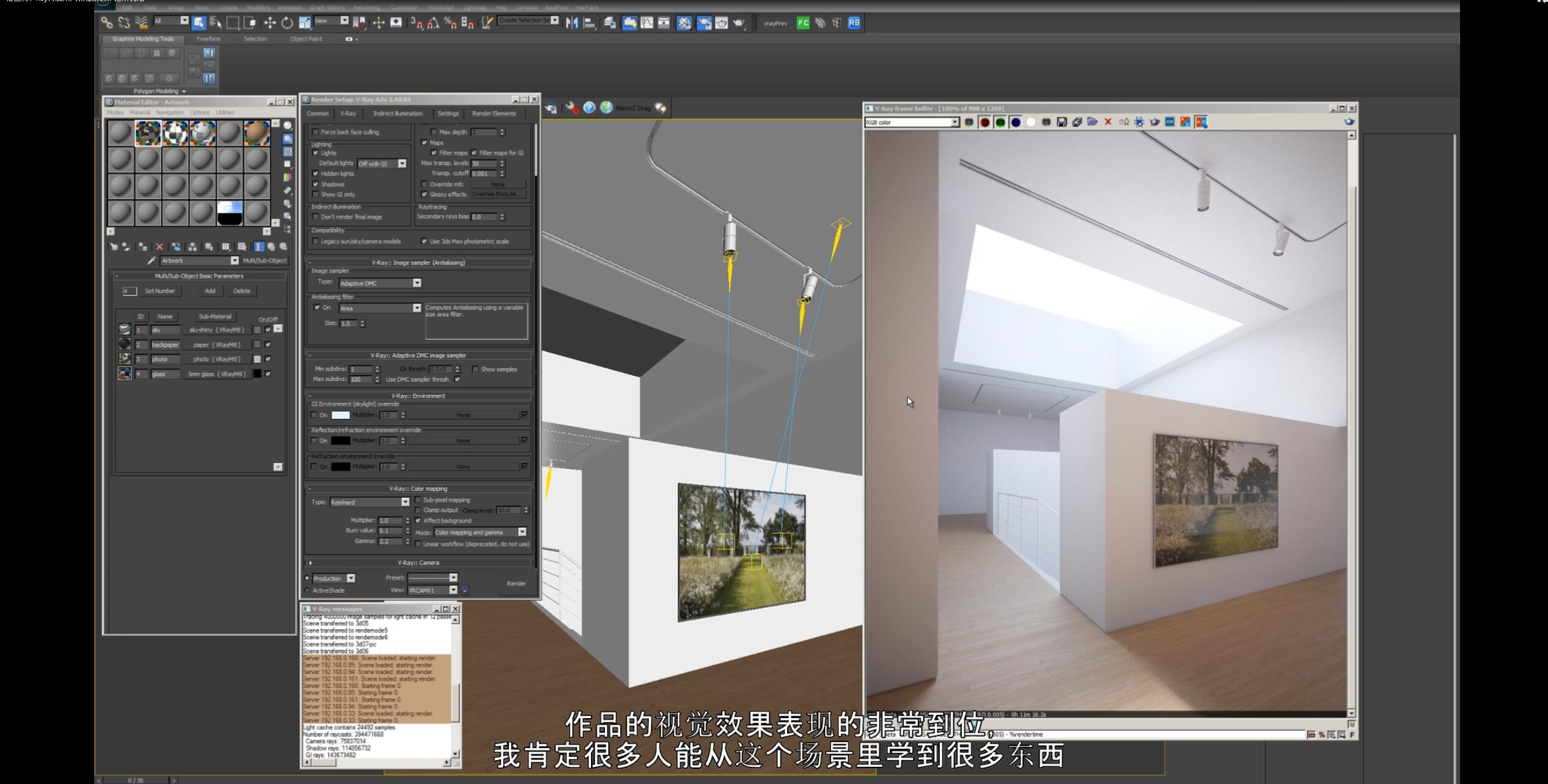The height and width of the screenshot is (784, 1548).
Task: Click delete X in Material Editor toolbar
Action: (x=160, y=247)
